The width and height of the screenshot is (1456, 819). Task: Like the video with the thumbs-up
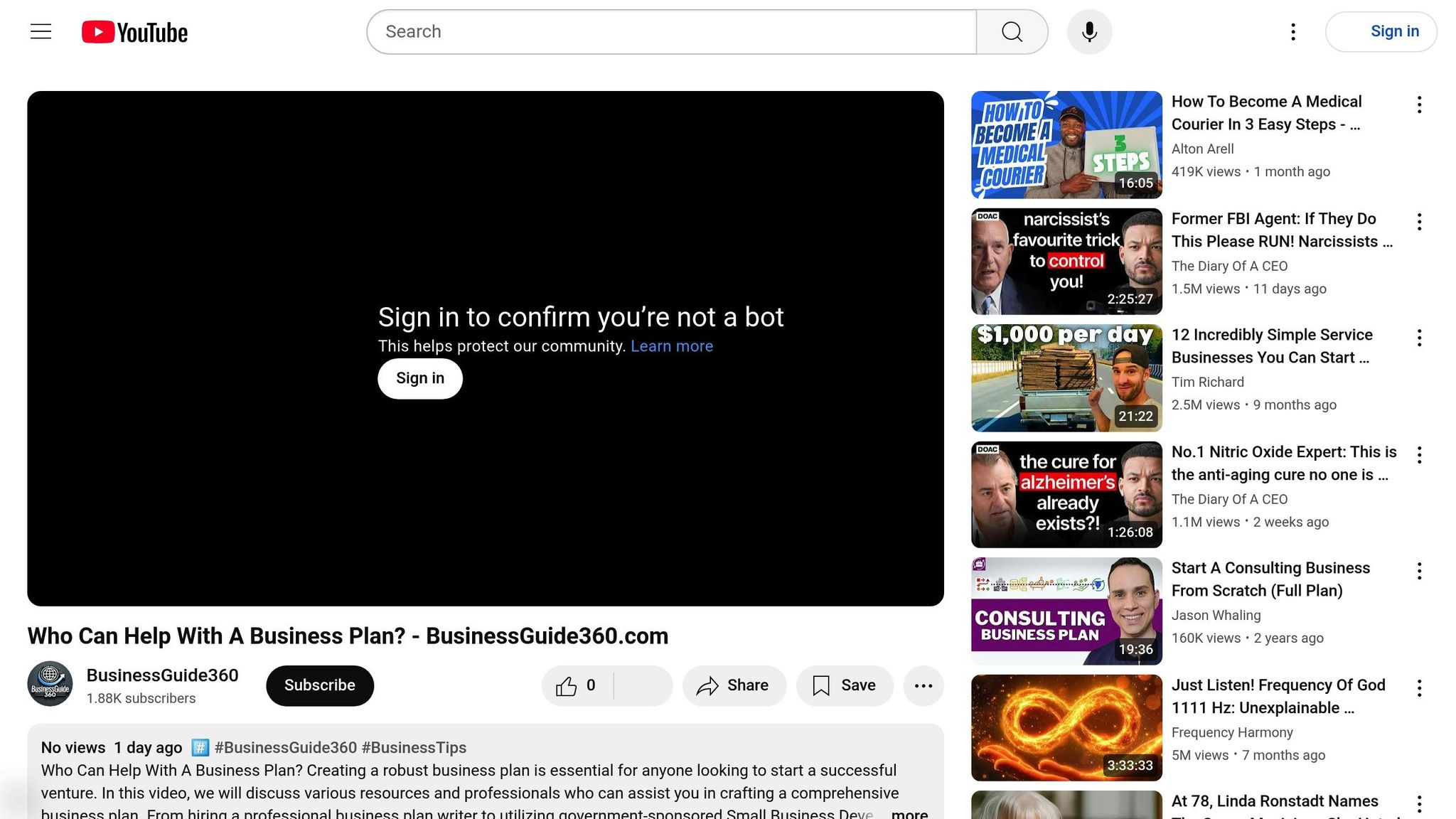[x=577, y=685]
